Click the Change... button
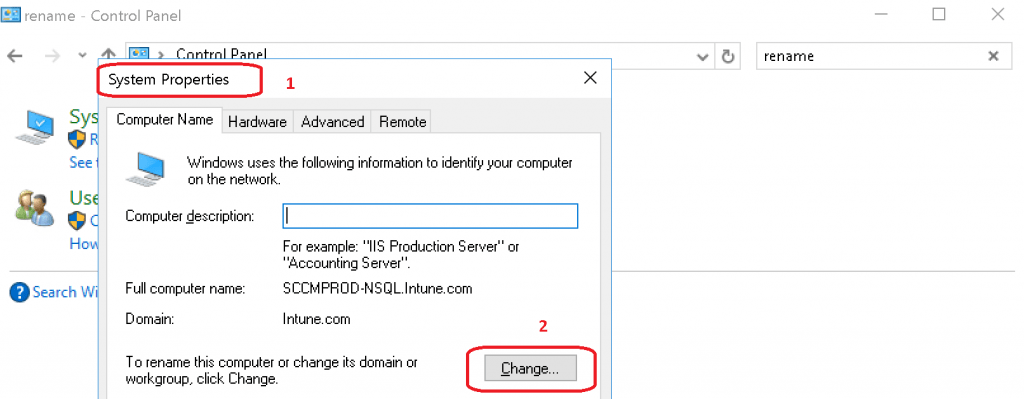Image resolution: width=1024 pixels, height=399 pixels. click(x=530, y=368)
